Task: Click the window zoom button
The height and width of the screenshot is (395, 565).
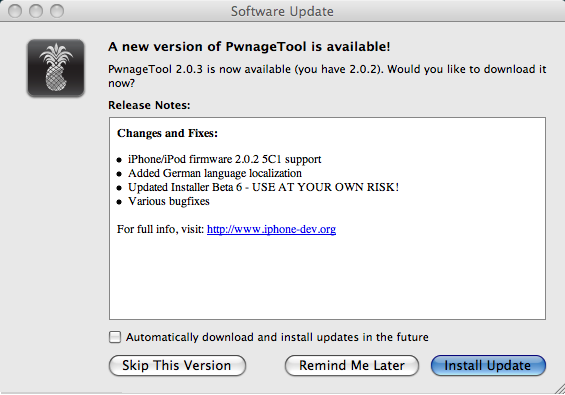Action: pyautogui.click(x=57, y=11)
